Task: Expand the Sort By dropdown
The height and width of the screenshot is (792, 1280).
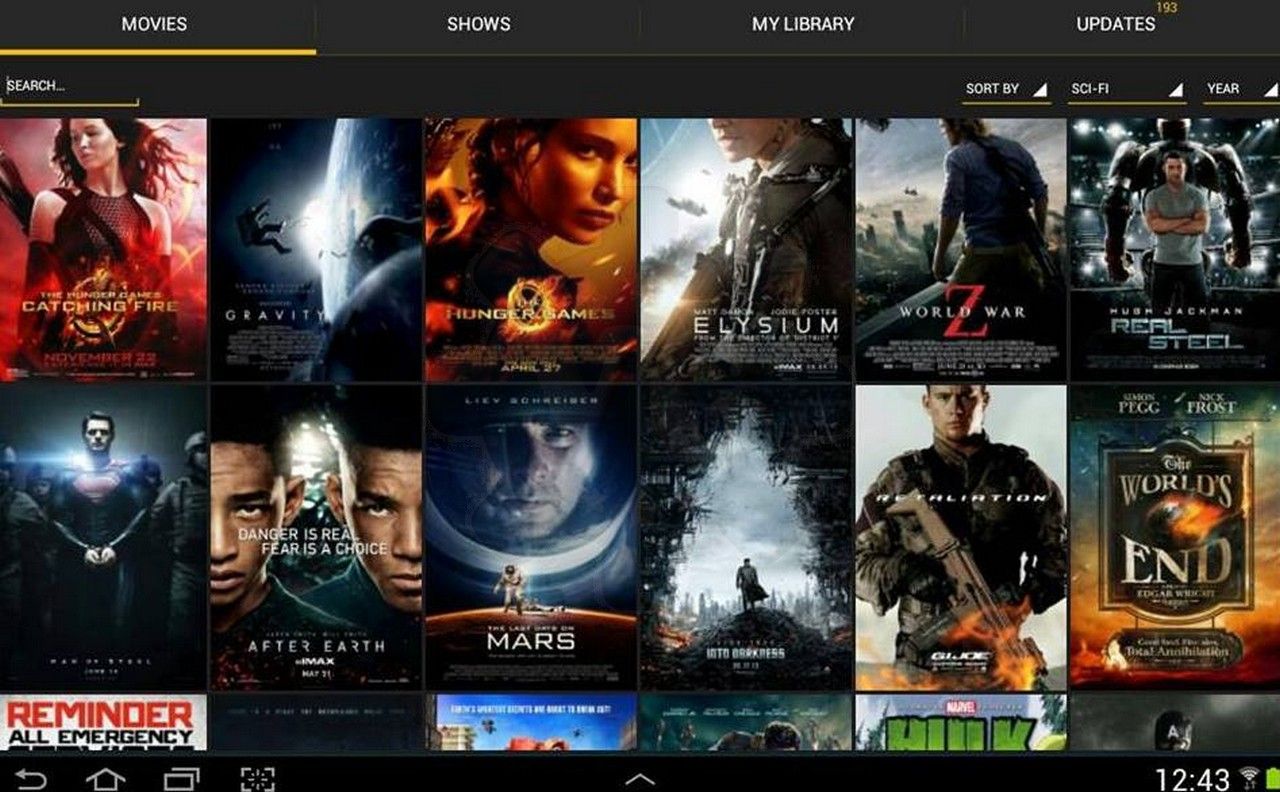Action: click(1006, 89)
